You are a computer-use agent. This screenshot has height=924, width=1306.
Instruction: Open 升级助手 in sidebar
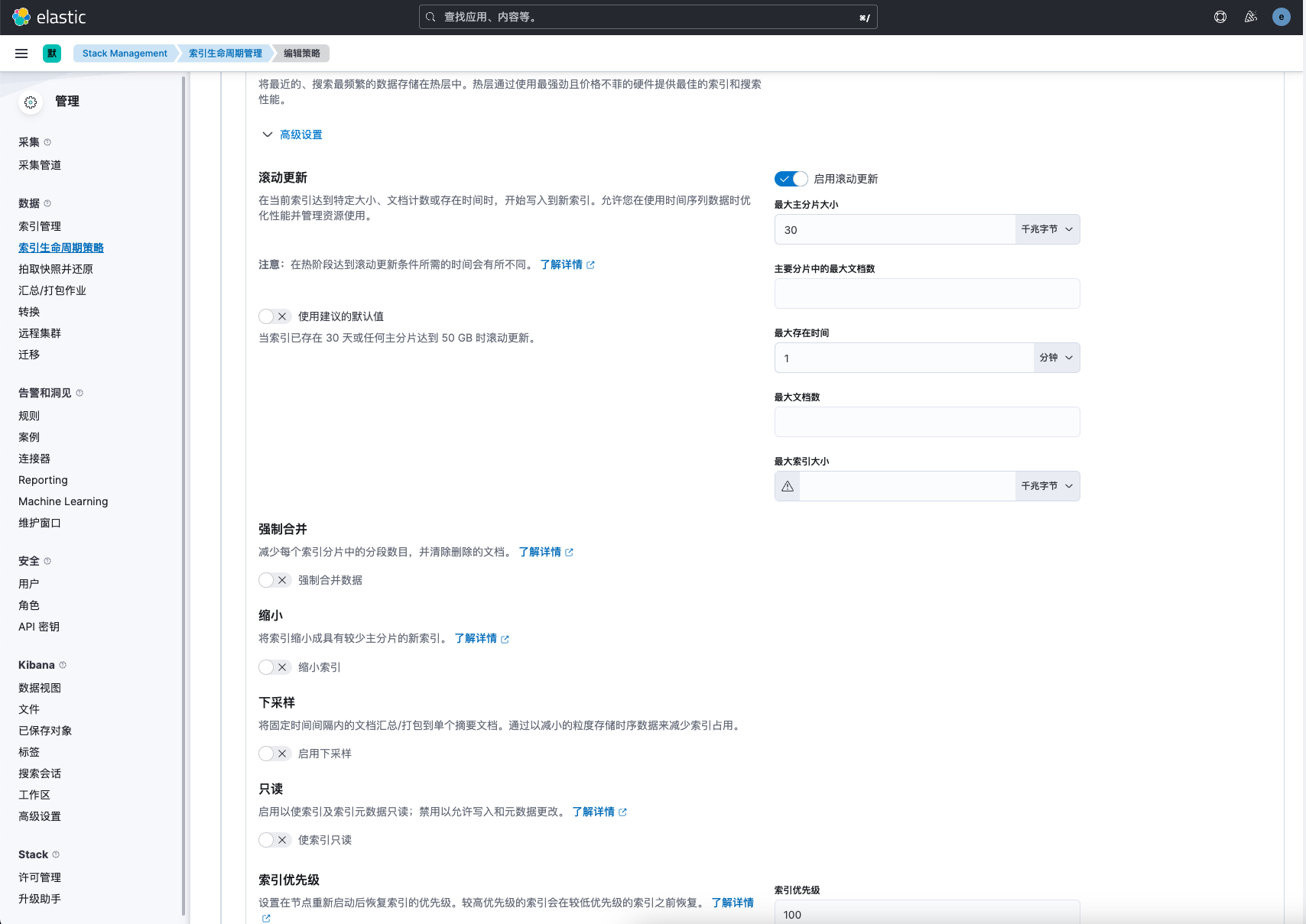coord(40,899)
